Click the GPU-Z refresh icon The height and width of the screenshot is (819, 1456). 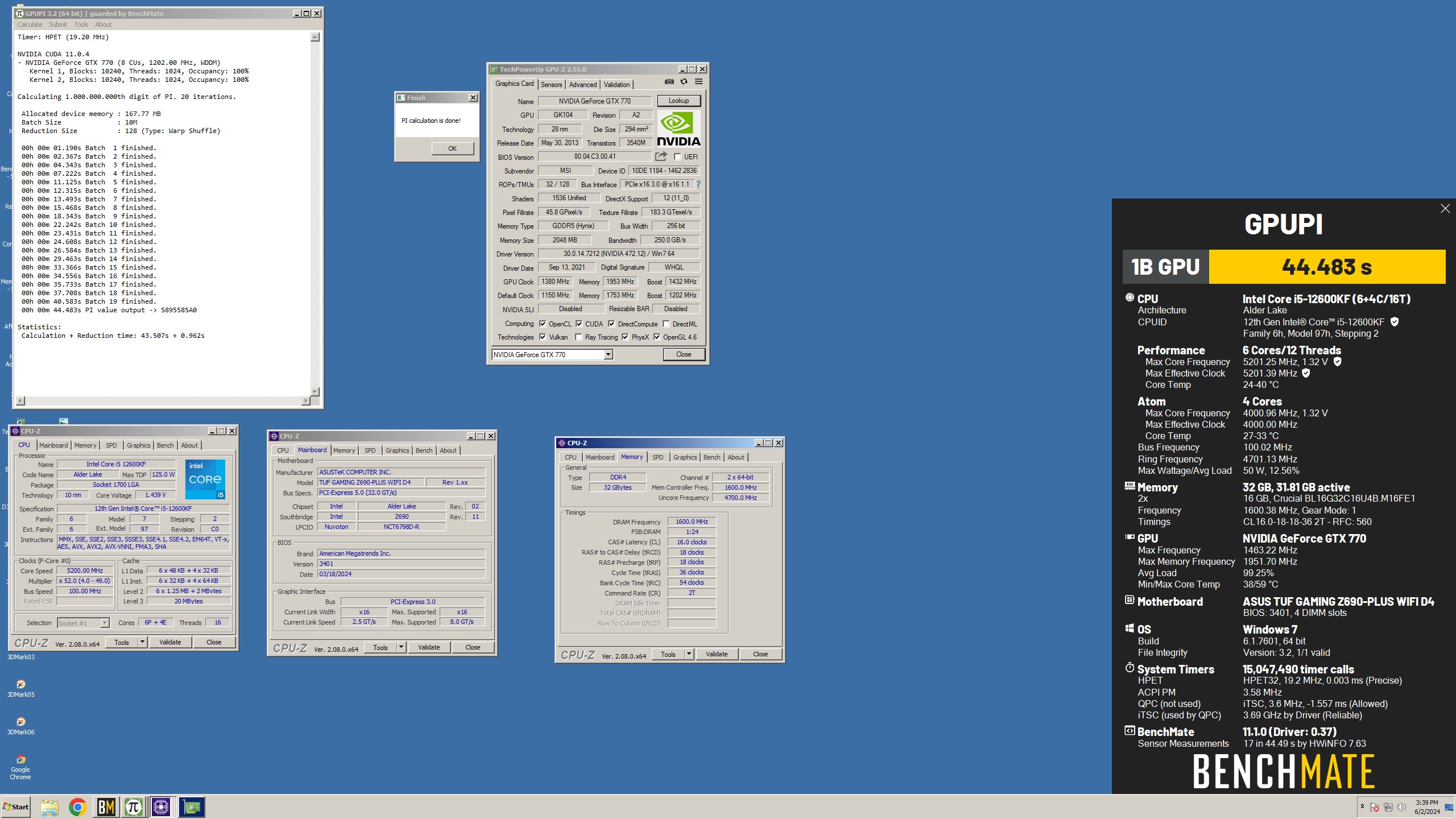tap(684, 82)
